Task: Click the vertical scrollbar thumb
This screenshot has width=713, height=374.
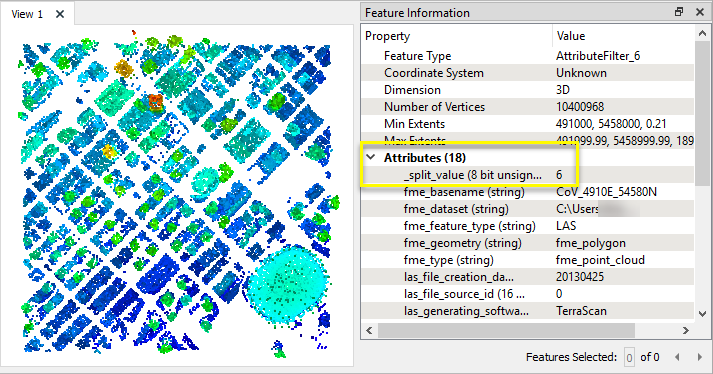Action: point(702,114)
